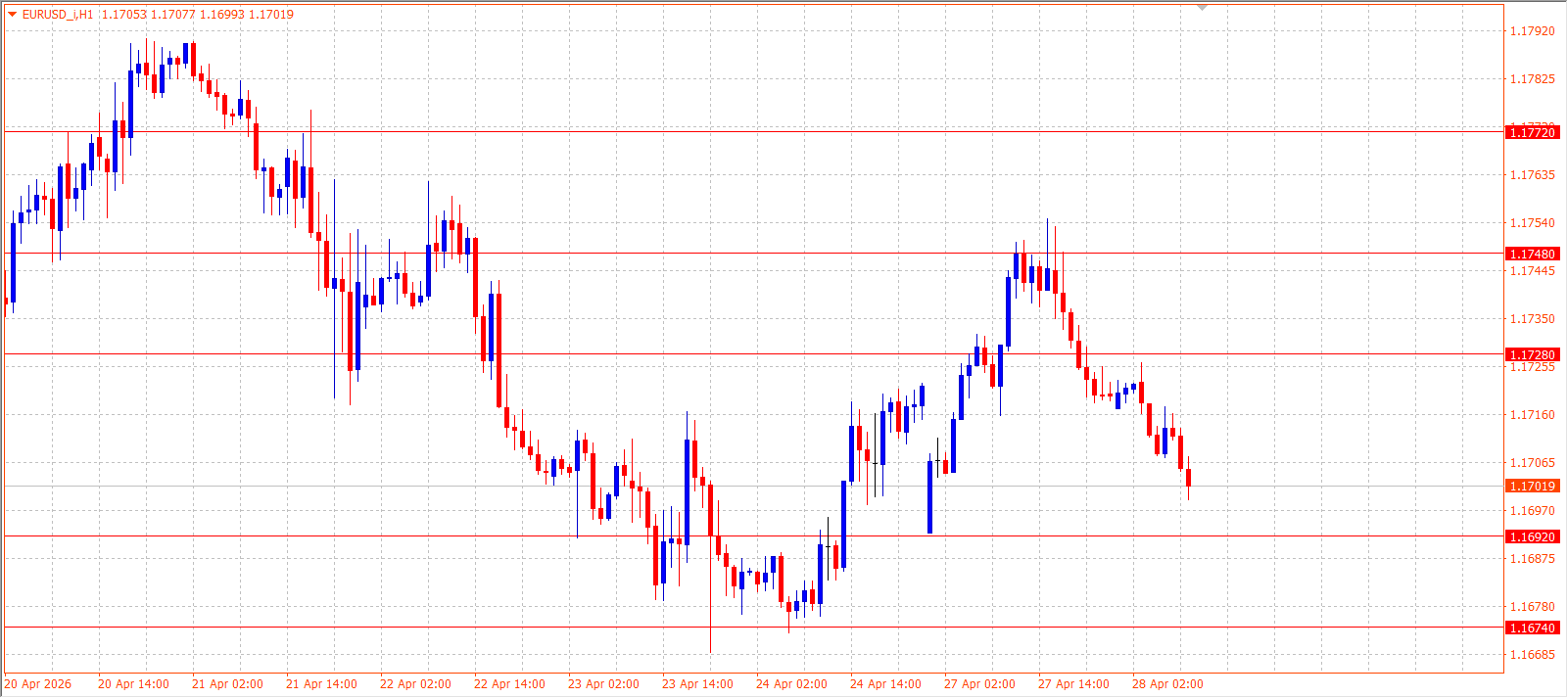Click the 24 Apr 14:00 time label
The width and height of the screenshot is (1568, 698).
[885, 684]
